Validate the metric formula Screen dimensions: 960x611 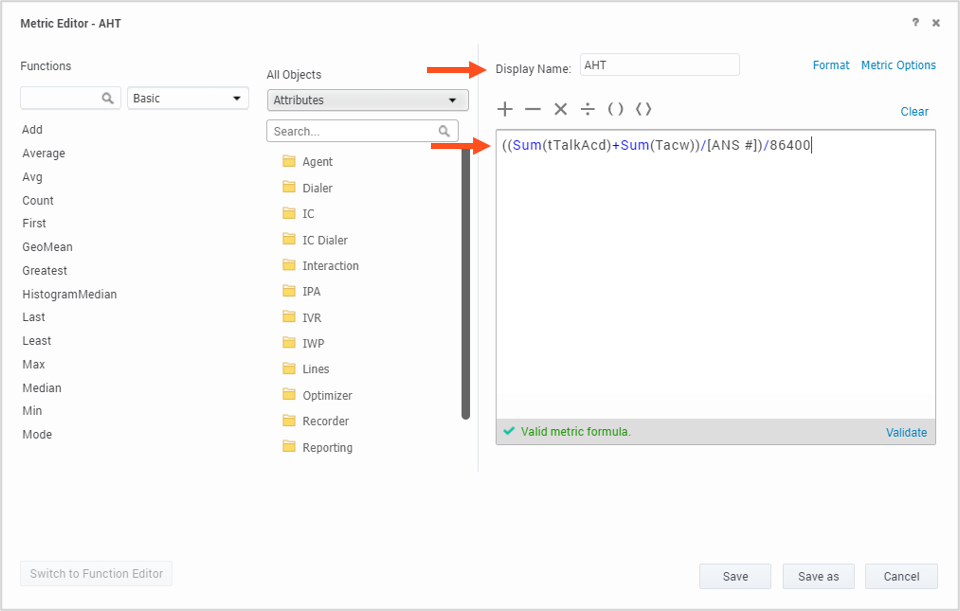[906, 433]
